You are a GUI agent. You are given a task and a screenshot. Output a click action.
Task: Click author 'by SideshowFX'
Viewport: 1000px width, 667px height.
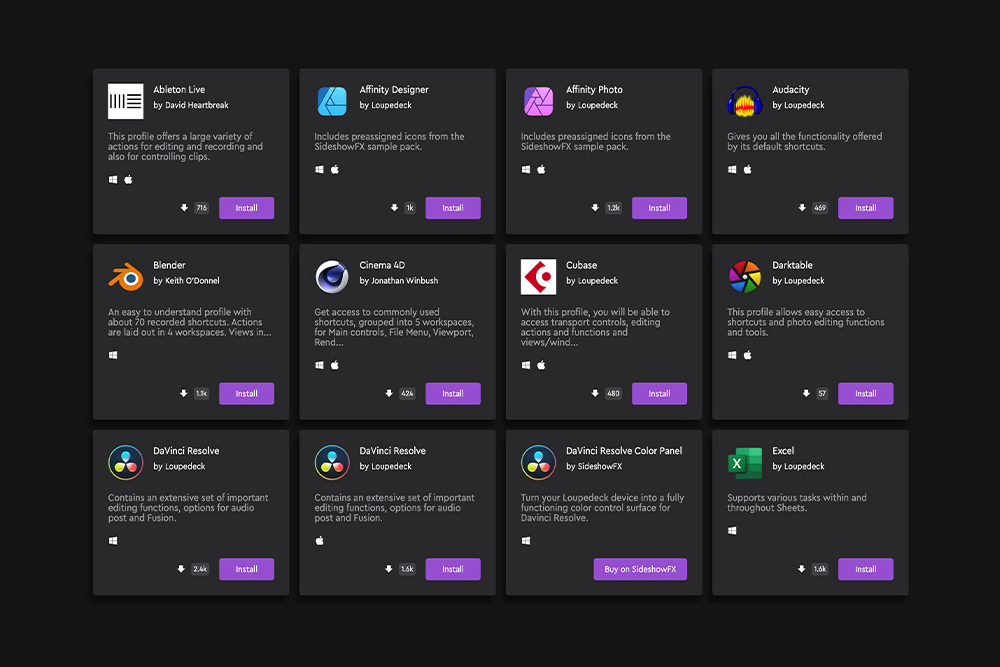click(594, 466)
